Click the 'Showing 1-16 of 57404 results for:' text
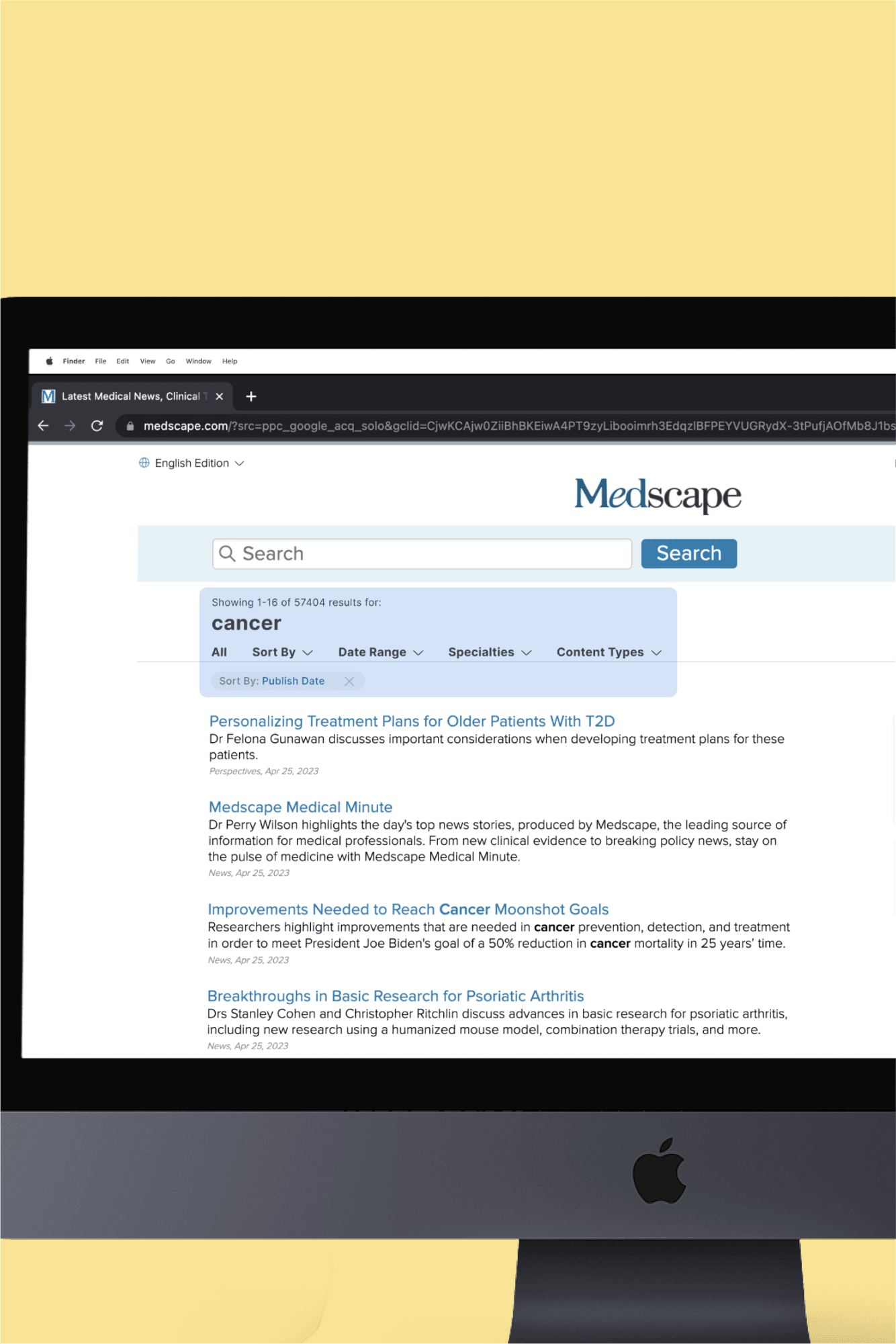This screenshot has width=896, height=1344. click(296, 602)
